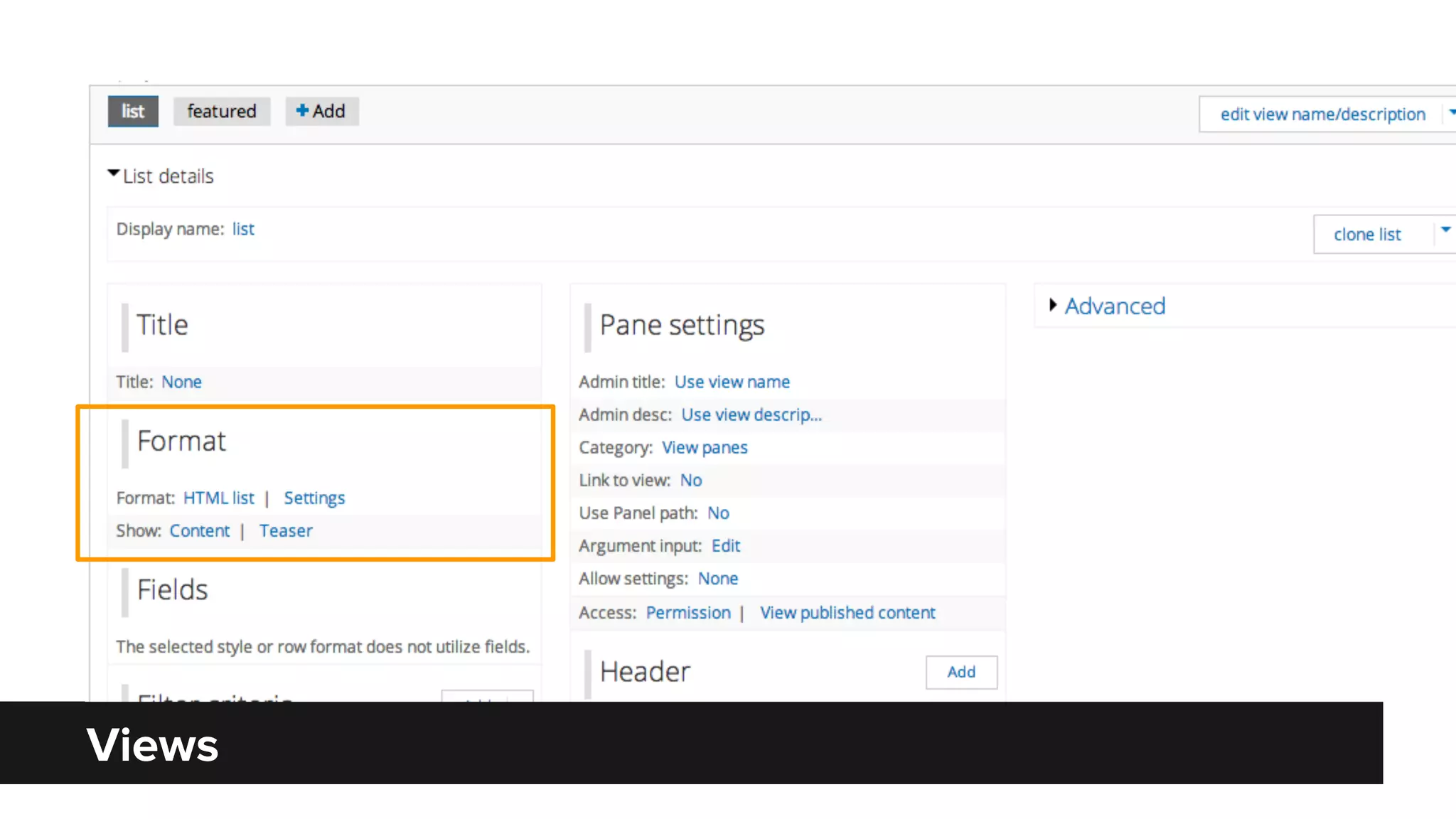Click the Teaser show option link
Screen dimensions: 1456x819
tap(285, 530)
